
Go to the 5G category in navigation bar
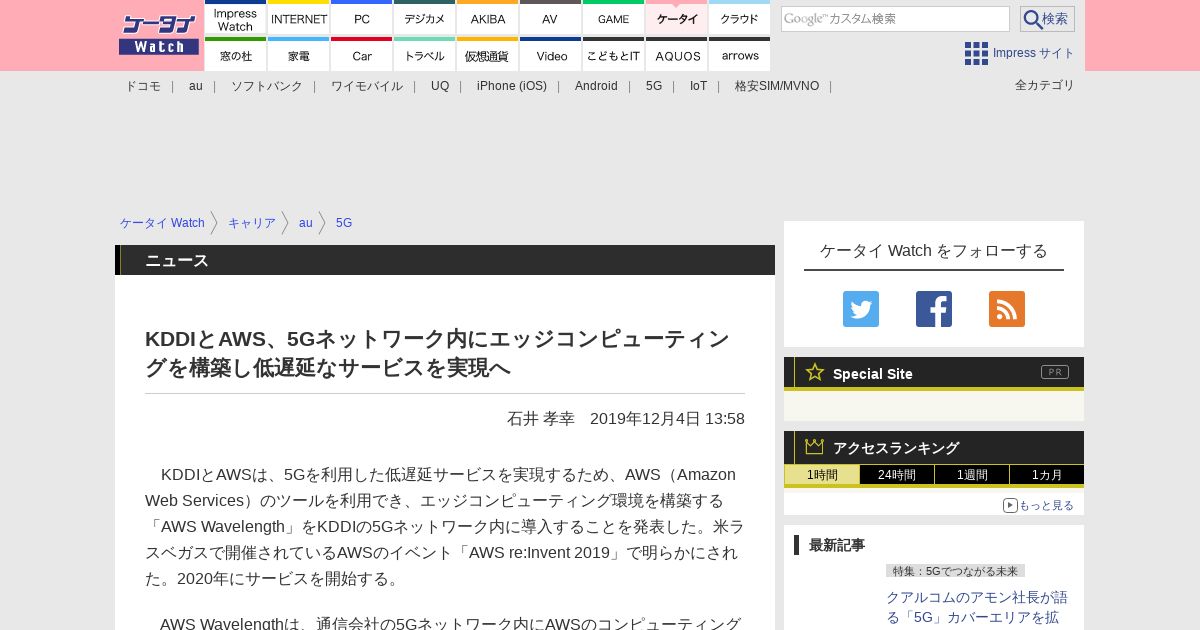[x=654, y=86]
